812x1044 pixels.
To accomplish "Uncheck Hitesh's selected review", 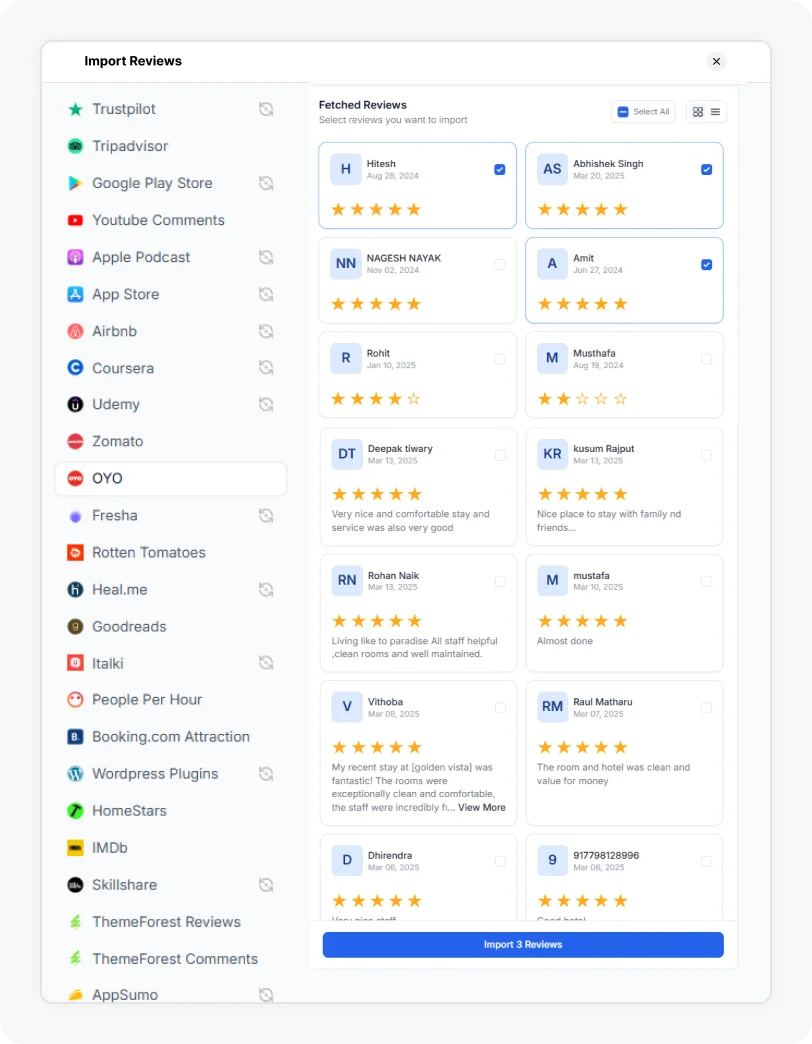I will coord(500,169).
